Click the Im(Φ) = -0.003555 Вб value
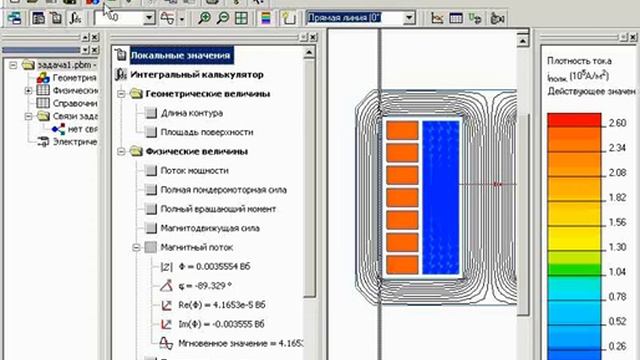640x360 pixels. click(221, 324)
